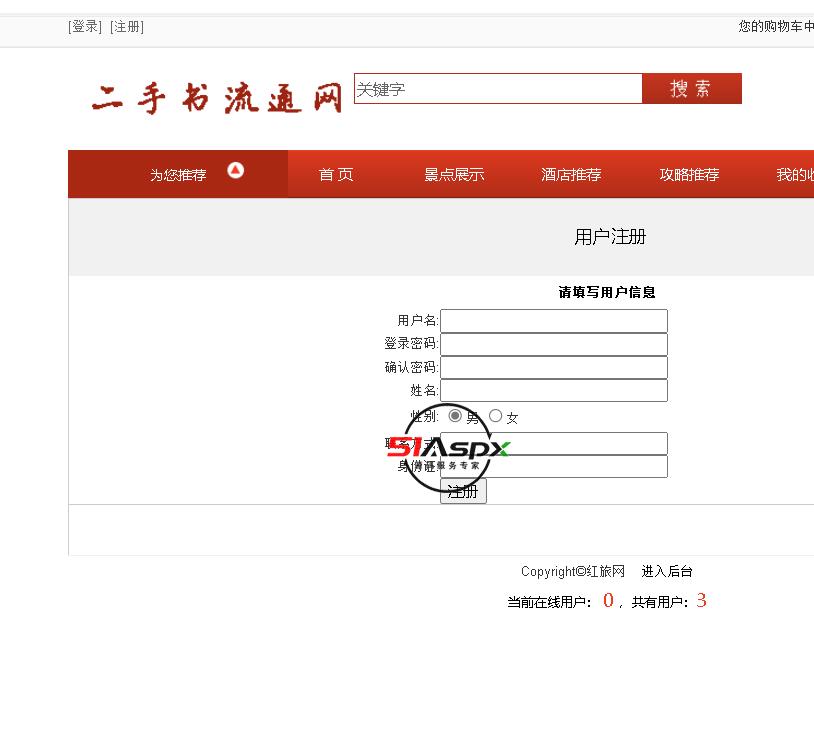Click the up-arrow icon beside 为您推荐
814x749 pixels.
click(x=235, y=170)
